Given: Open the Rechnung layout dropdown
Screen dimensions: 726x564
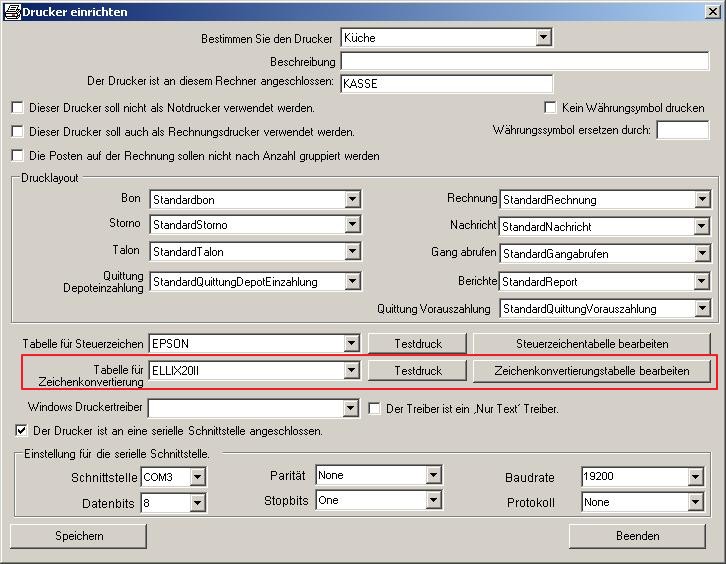Looking at the screenshot, I should pyautogui.click(x=702, y=200).
